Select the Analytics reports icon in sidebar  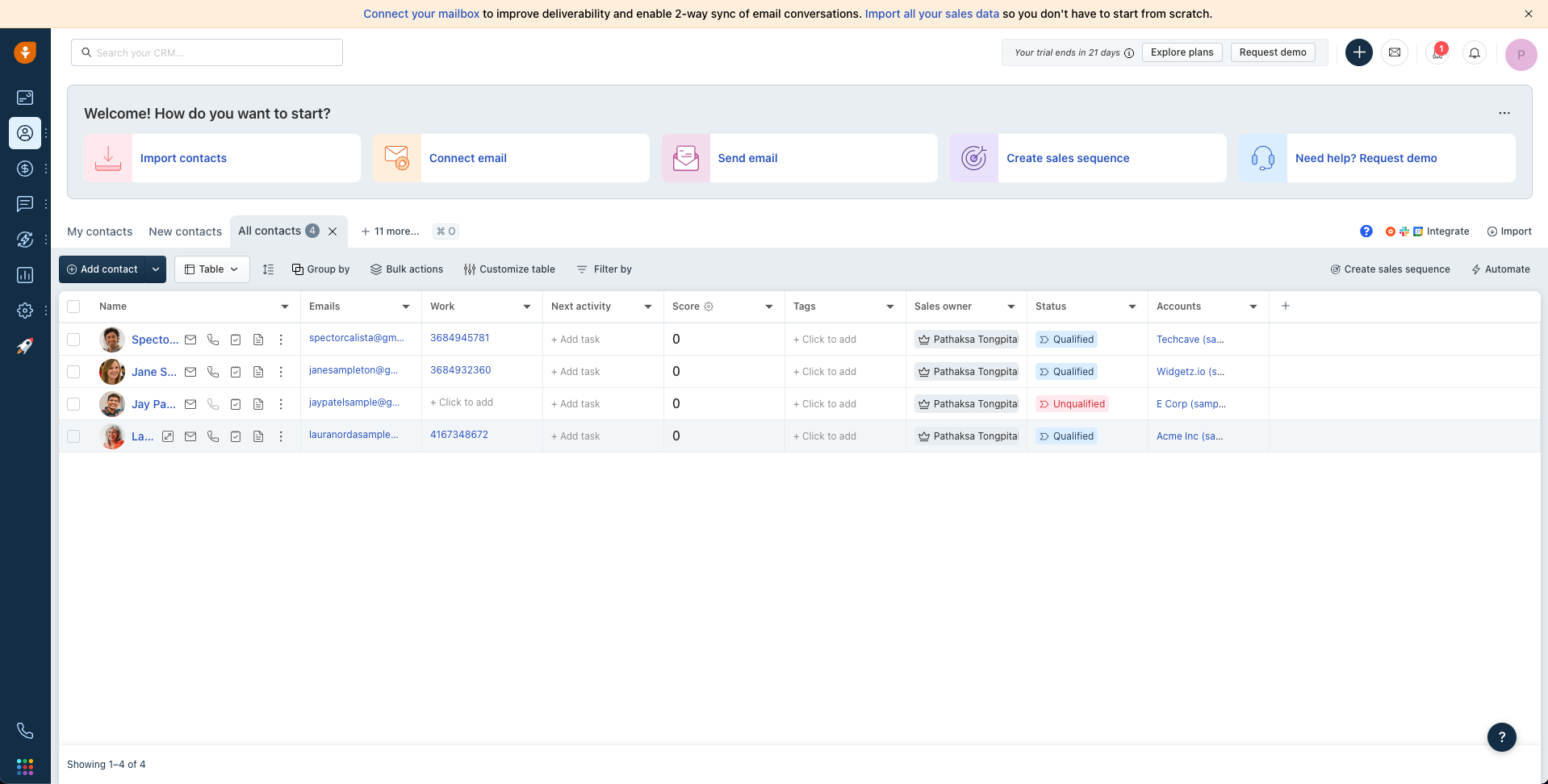pyautogui.click(x=25, y=275)
